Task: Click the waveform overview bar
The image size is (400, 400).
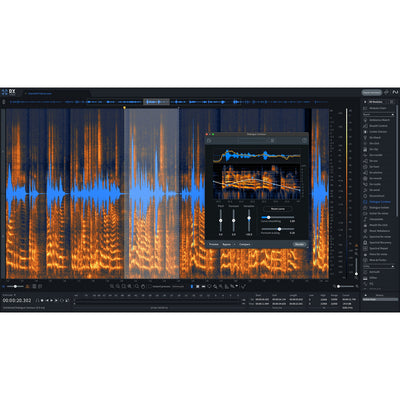Action: coord(167,101)
